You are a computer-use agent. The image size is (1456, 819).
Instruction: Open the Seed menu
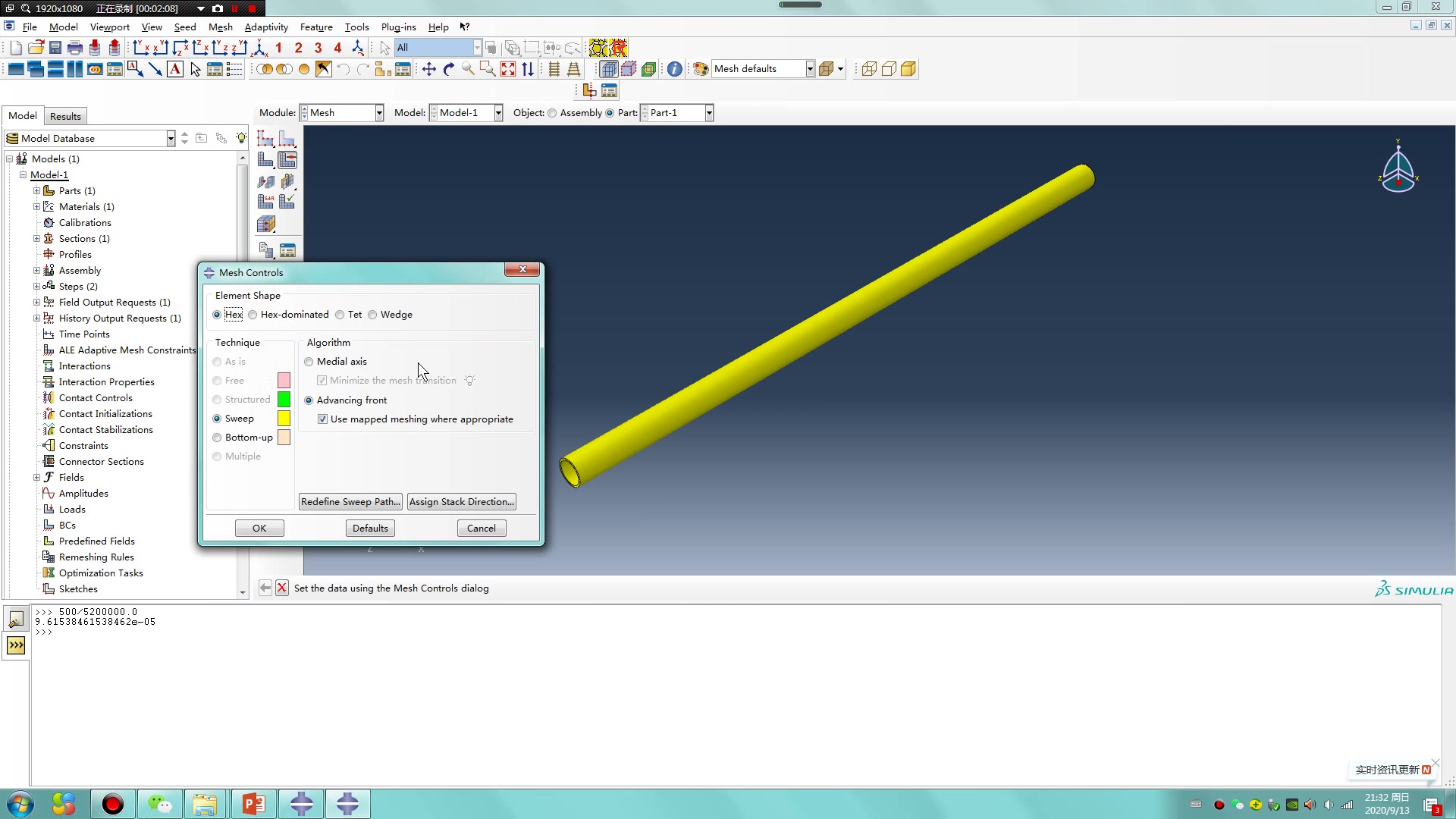(184, 27)
